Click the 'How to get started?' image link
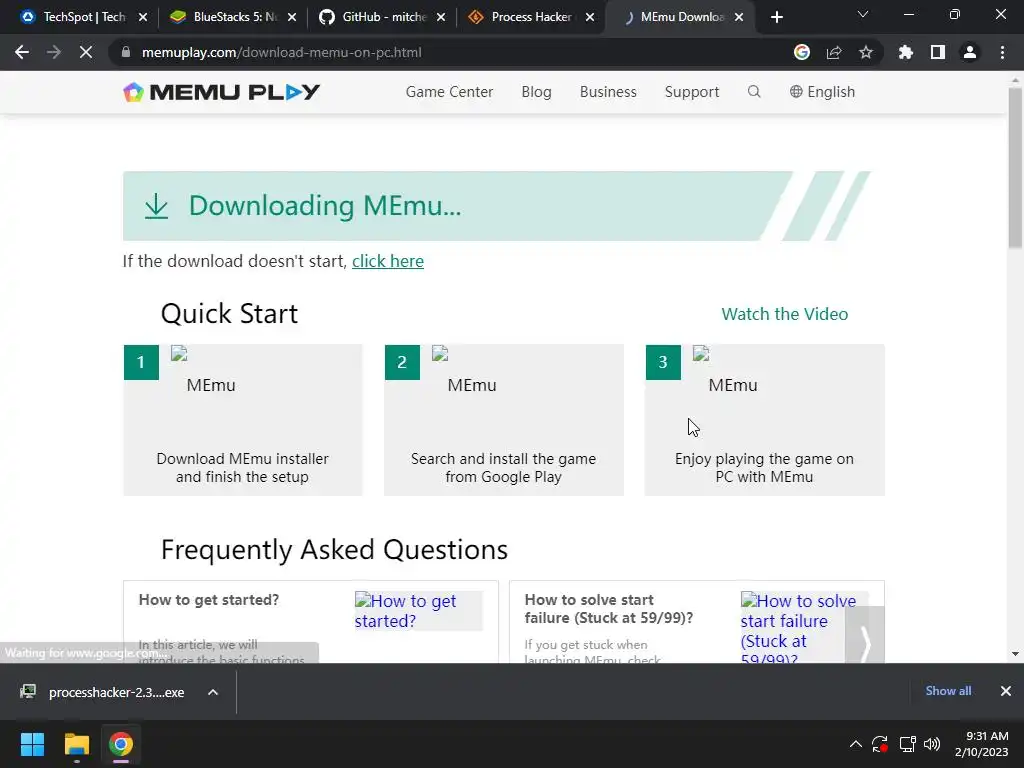The image size is (1024, 768). point(418,611)
